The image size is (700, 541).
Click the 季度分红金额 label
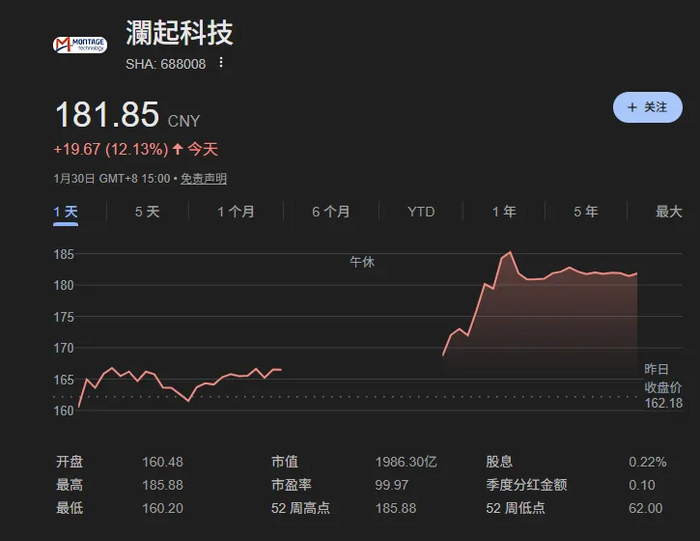pyautogui.click(x=527, y=485)
